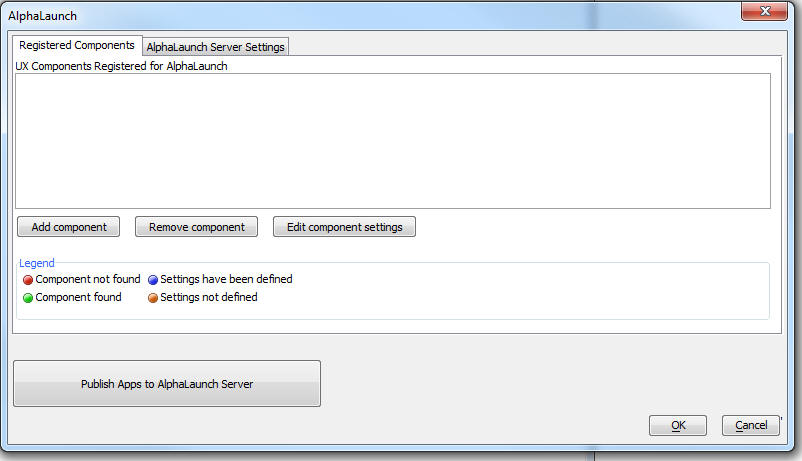This screenshot has height=461, width=802.
Task: Click the 'UX Components Registered for AlphaLaunch' label
Action: point(121,66)
